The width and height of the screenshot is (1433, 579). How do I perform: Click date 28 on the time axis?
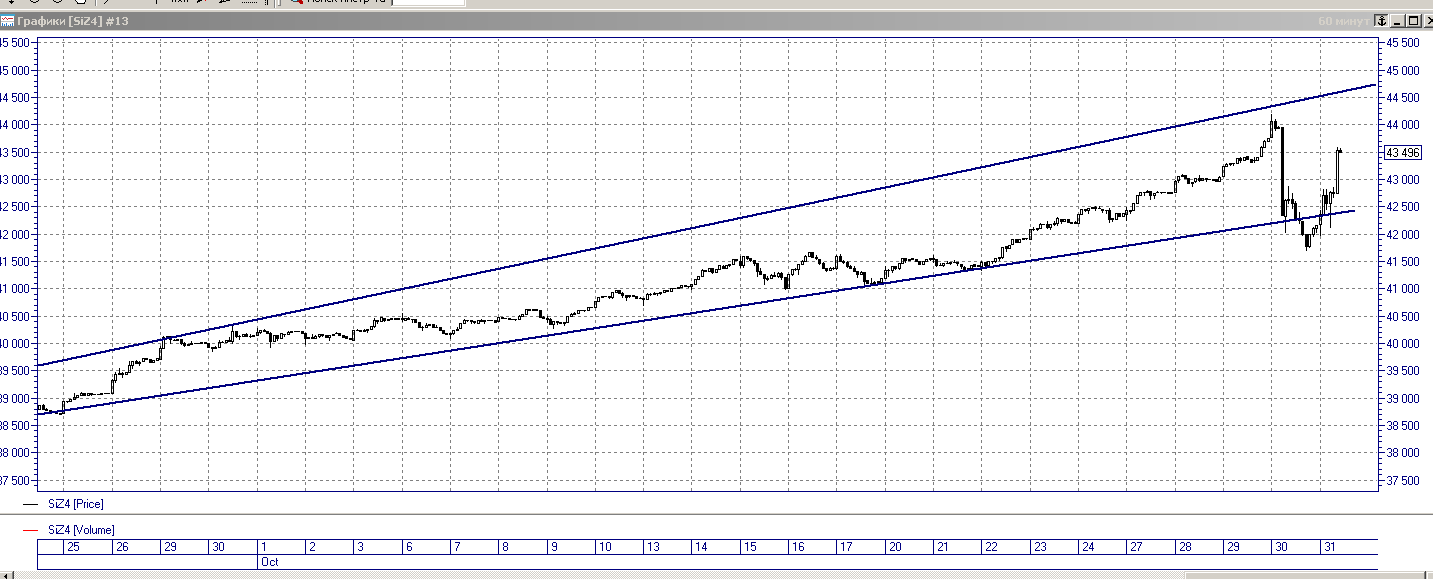1185,547
